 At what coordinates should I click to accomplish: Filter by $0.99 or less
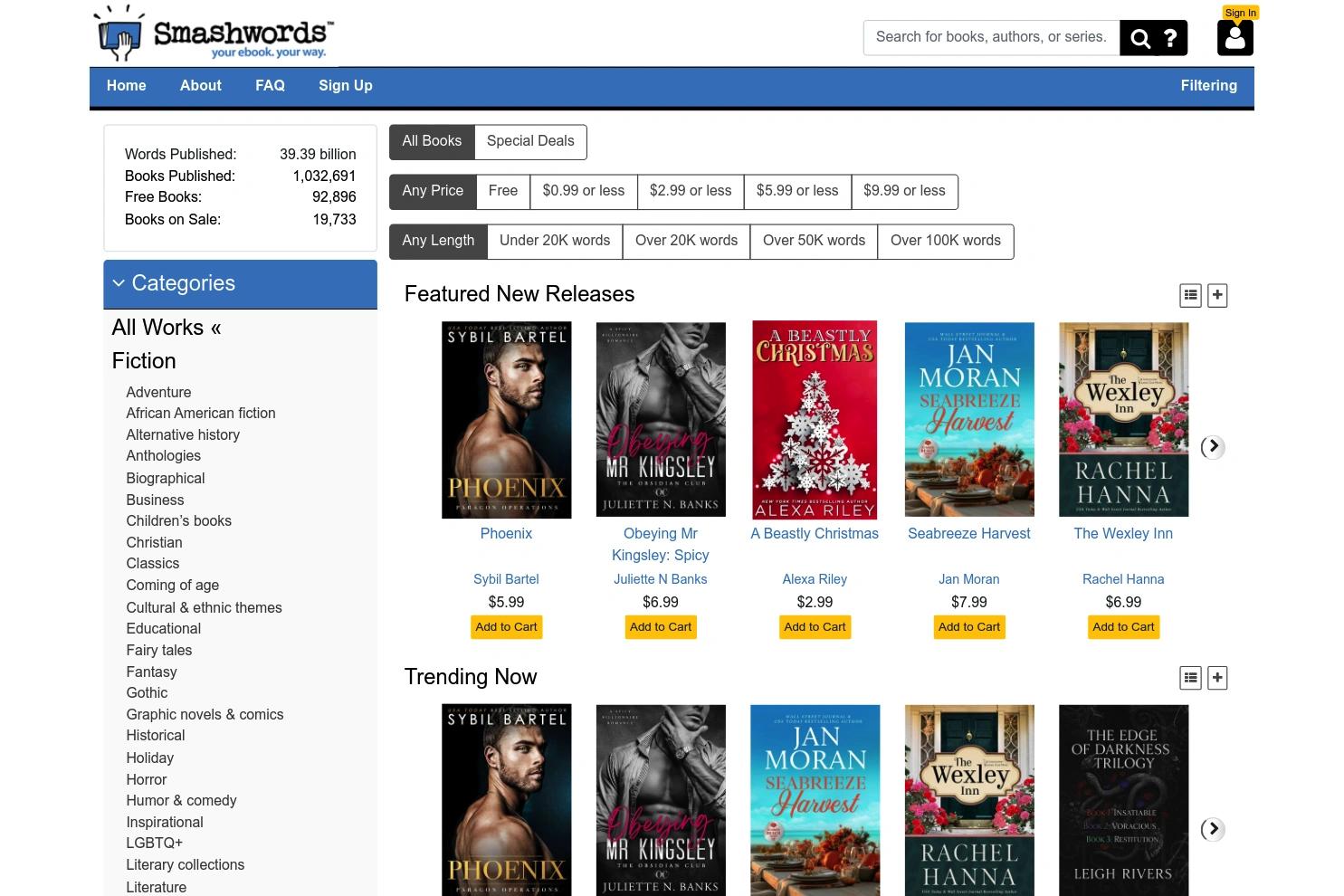584,191
